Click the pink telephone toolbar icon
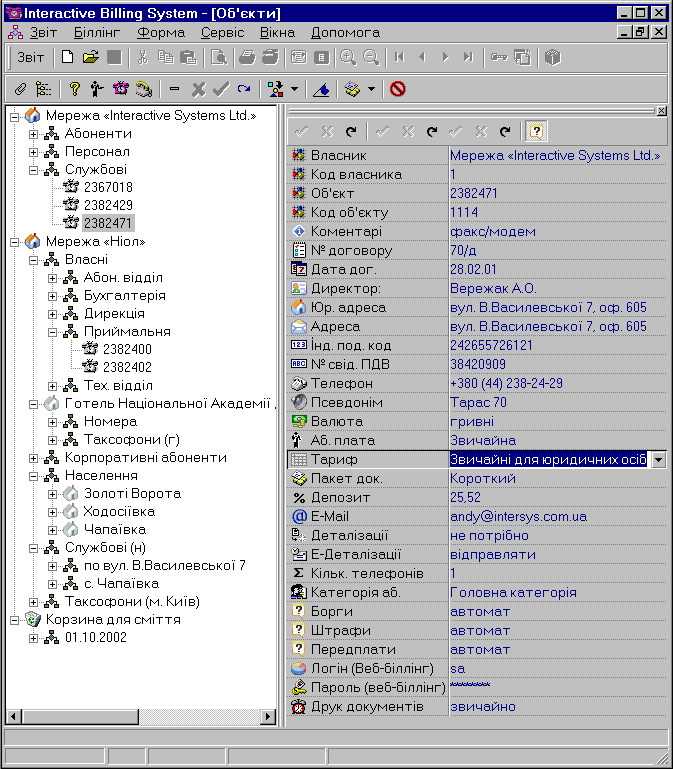The width and height of the screenshot is (673, 769). pos(121,89)
